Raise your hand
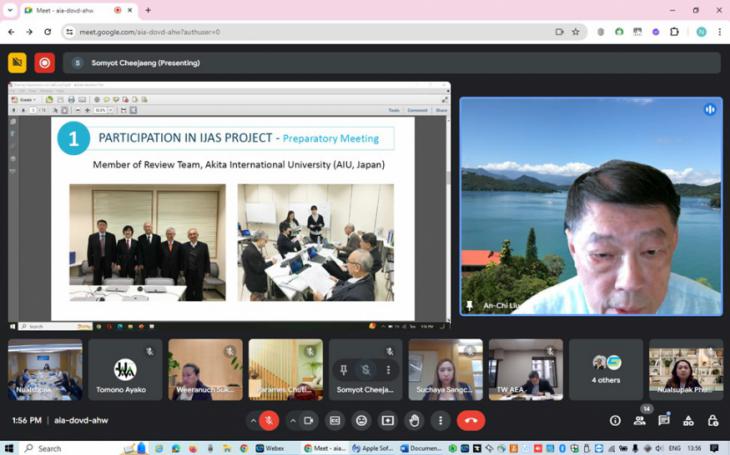This screenshot has height=455, width=730. [x=414, y=421]
